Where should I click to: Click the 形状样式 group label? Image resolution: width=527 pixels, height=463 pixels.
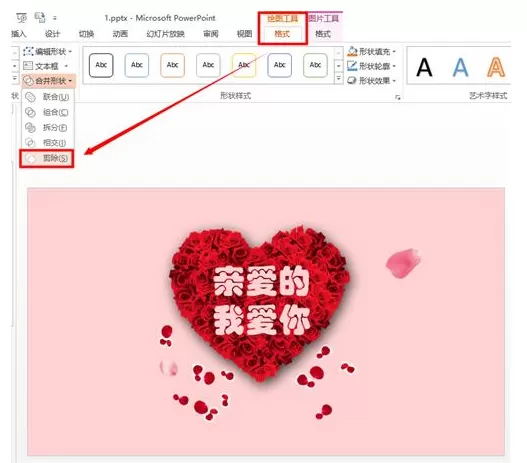pos(235,96)
